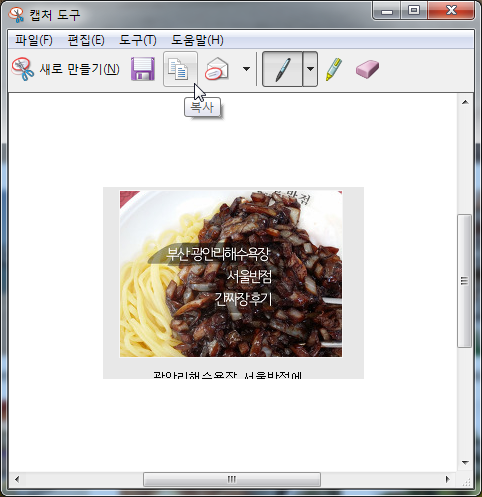
Task: Click the horizontal scrollbar right arrow
Action: pyautogui.click(x=448, y=479)
